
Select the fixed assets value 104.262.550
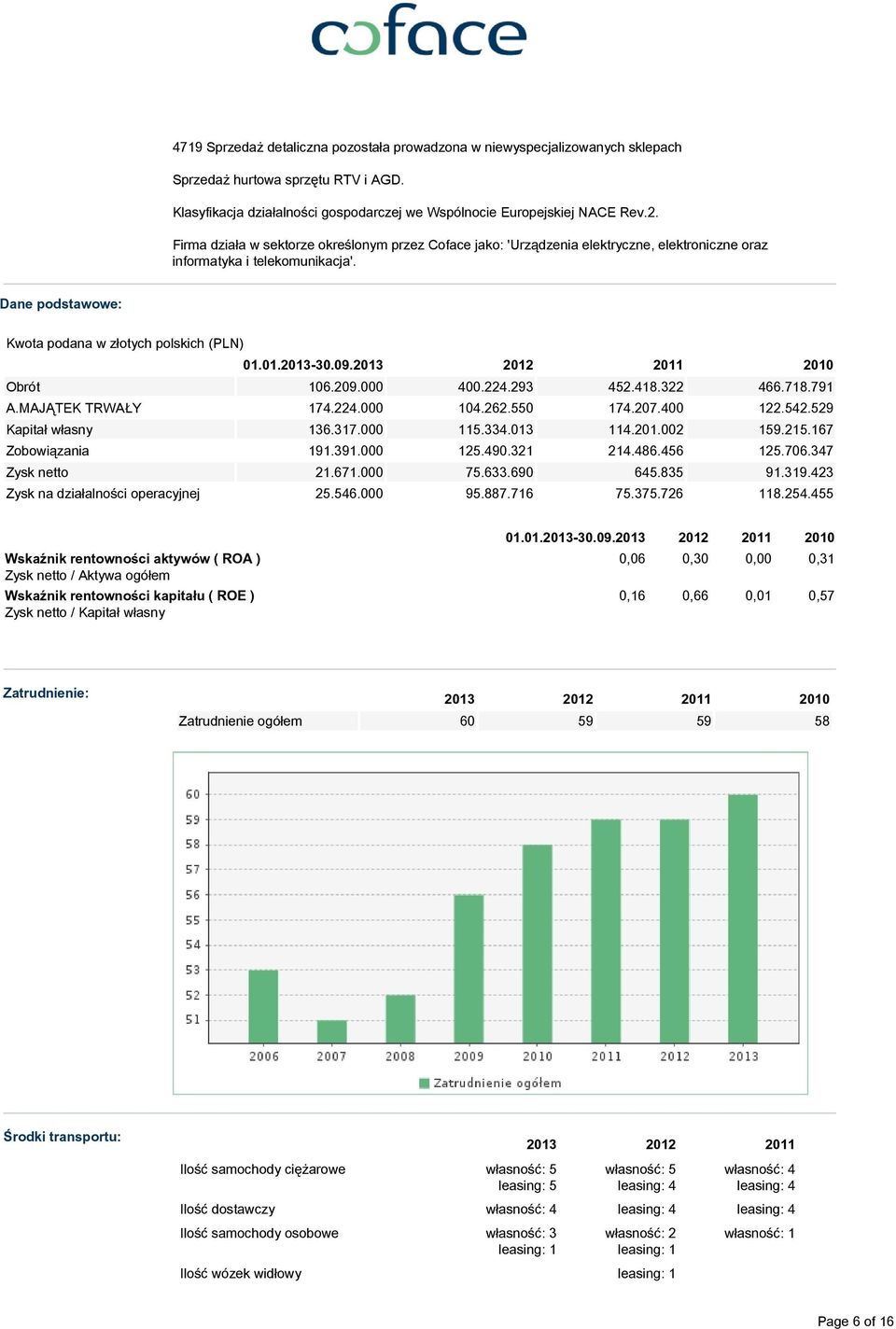496,408
